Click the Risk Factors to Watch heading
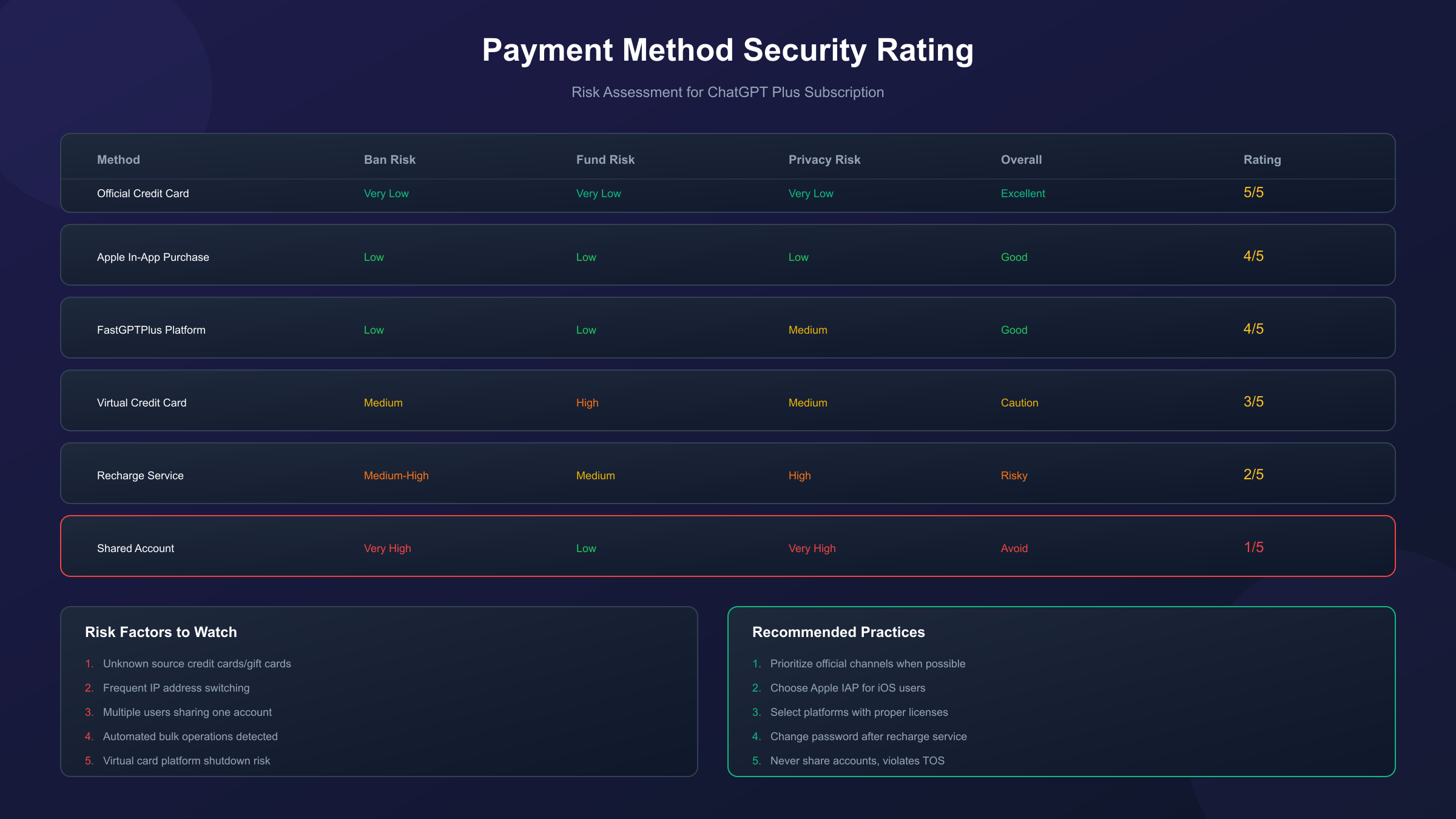This screenshot has height=819, width=1456. pos(161,632)
